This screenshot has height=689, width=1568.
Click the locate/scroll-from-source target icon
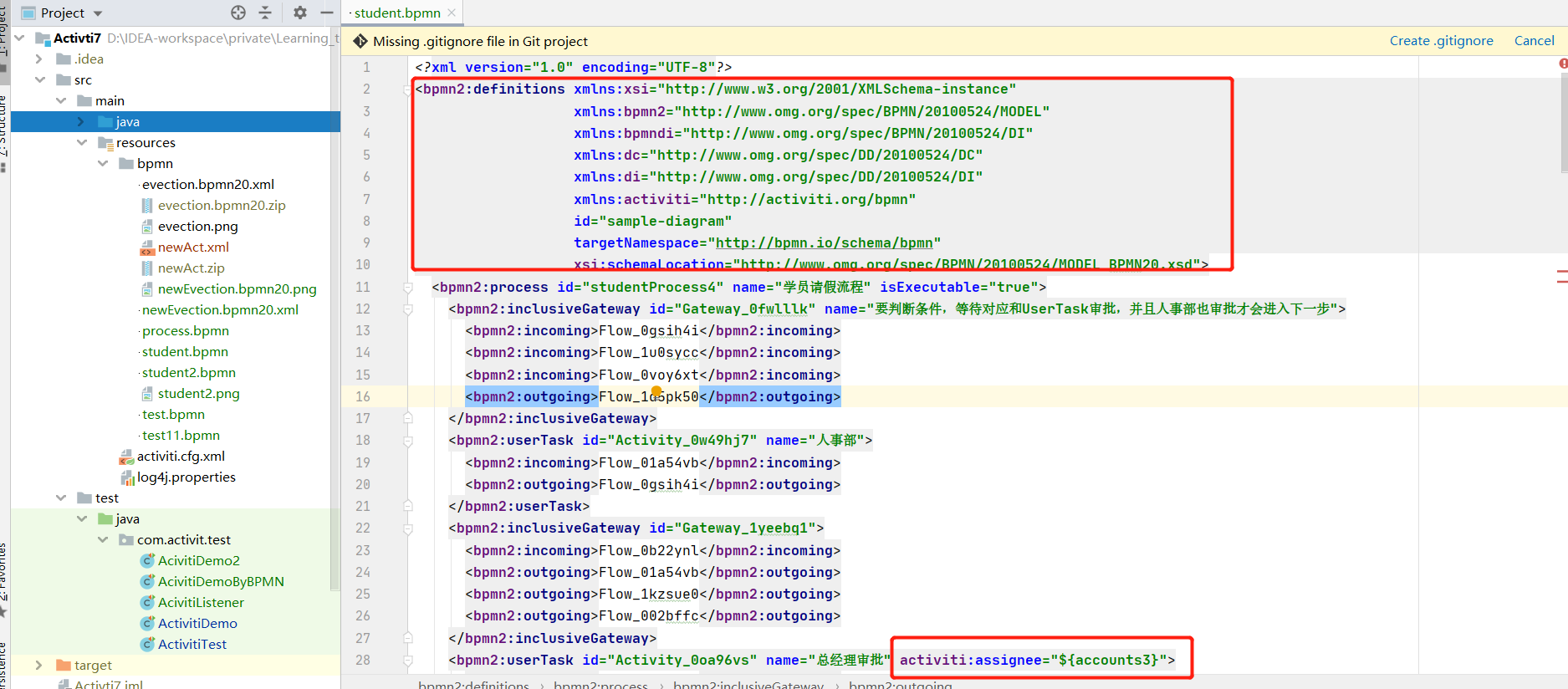coord(238,13)
